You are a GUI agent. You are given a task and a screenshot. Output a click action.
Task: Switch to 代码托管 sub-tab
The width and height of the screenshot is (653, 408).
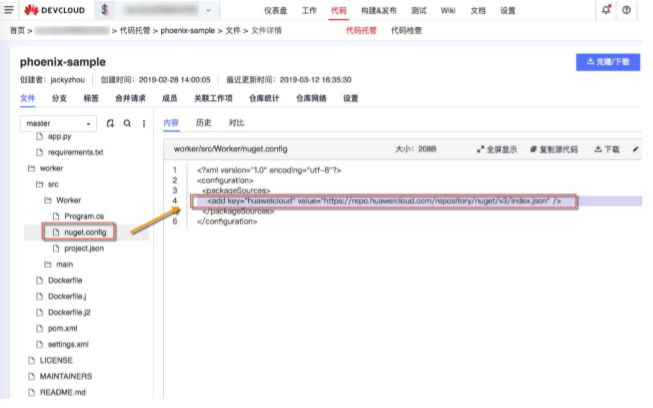click(361, 30)
